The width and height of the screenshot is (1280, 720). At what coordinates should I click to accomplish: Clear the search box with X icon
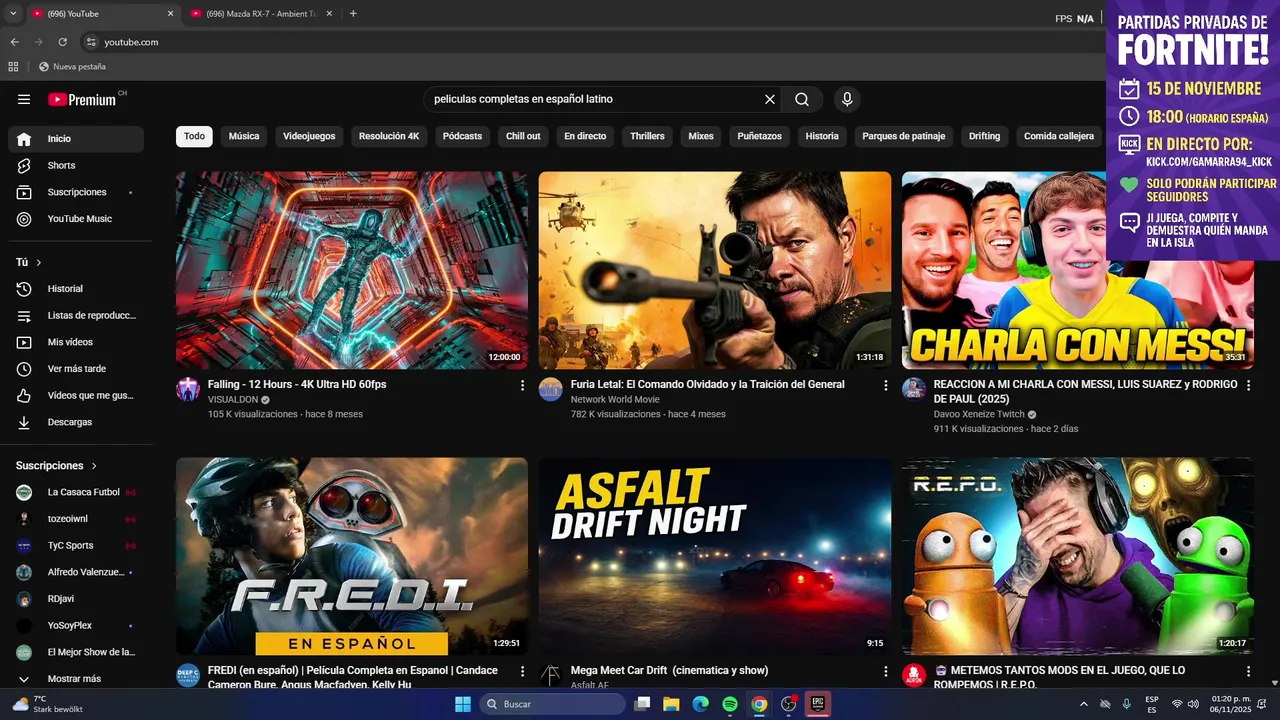click(x=770, y=99)
